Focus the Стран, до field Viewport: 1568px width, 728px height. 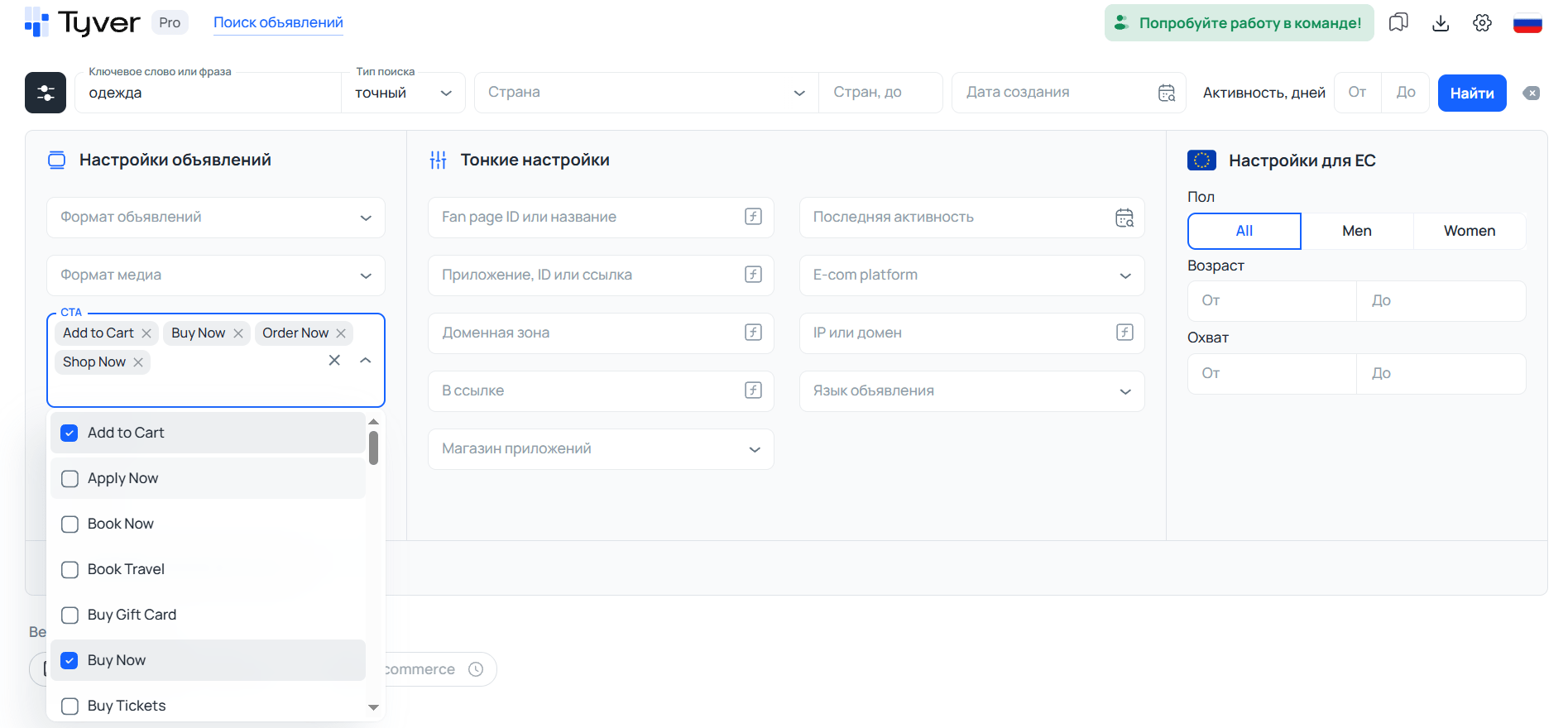click(880, 93)
